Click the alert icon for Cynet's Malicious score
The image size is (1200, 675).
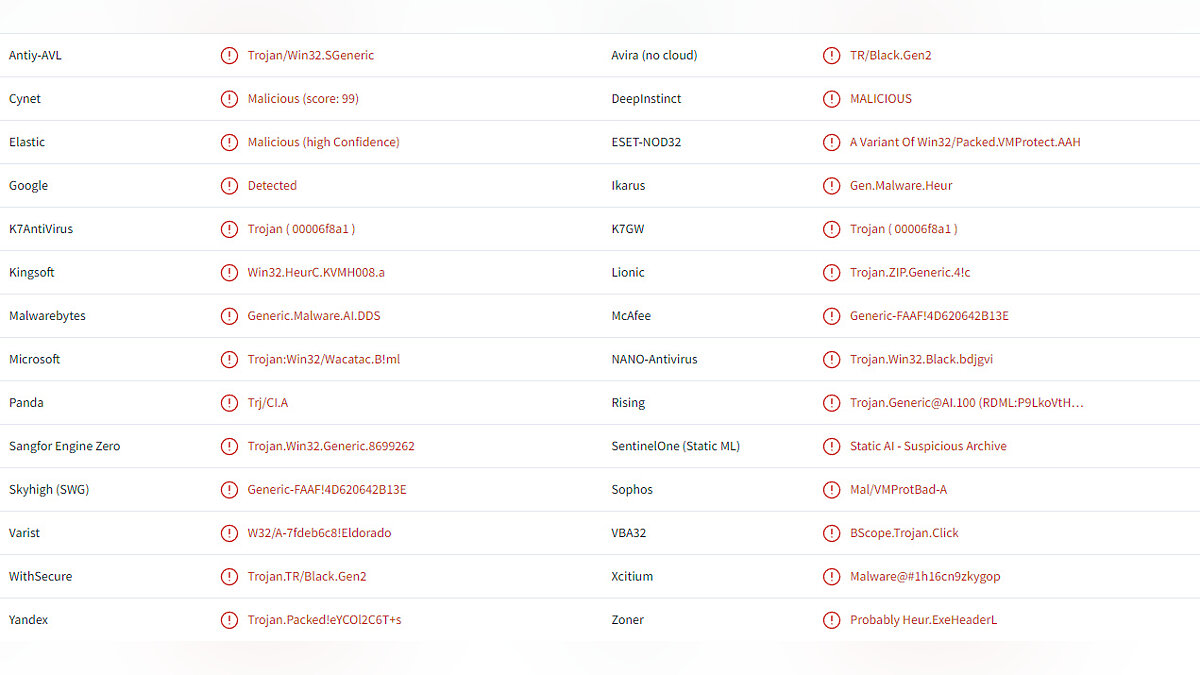[x=229, y=99]
